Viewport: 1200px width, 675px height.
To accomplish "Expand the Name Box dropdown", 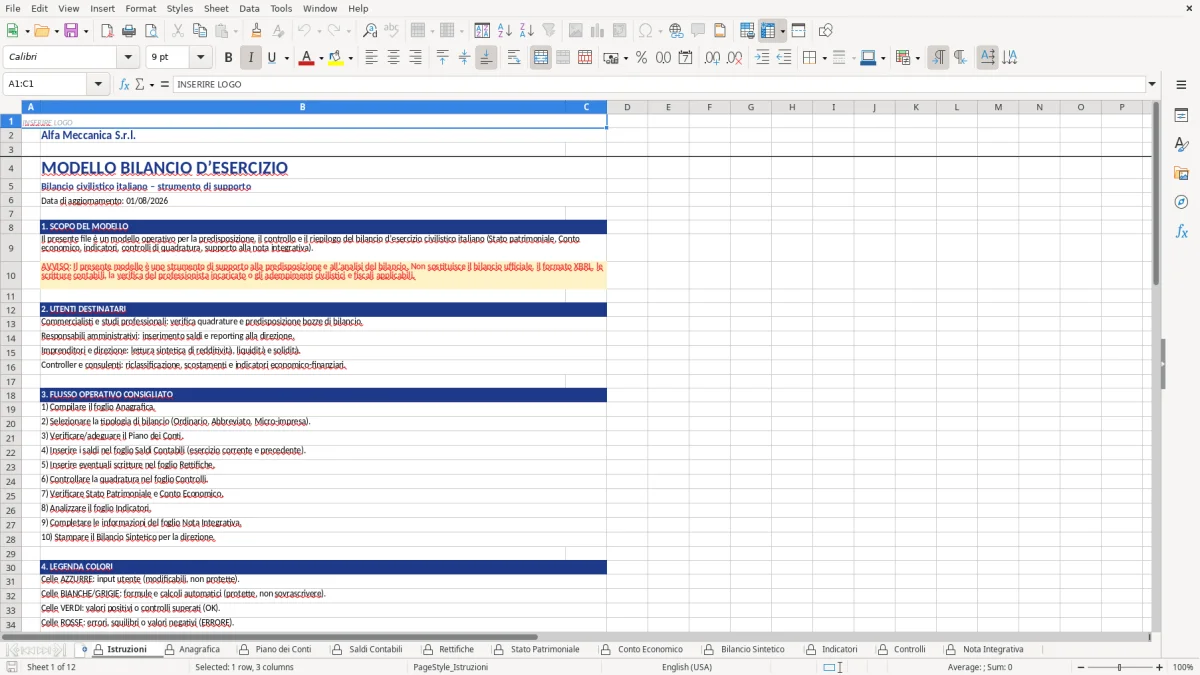I will [99, 84].
